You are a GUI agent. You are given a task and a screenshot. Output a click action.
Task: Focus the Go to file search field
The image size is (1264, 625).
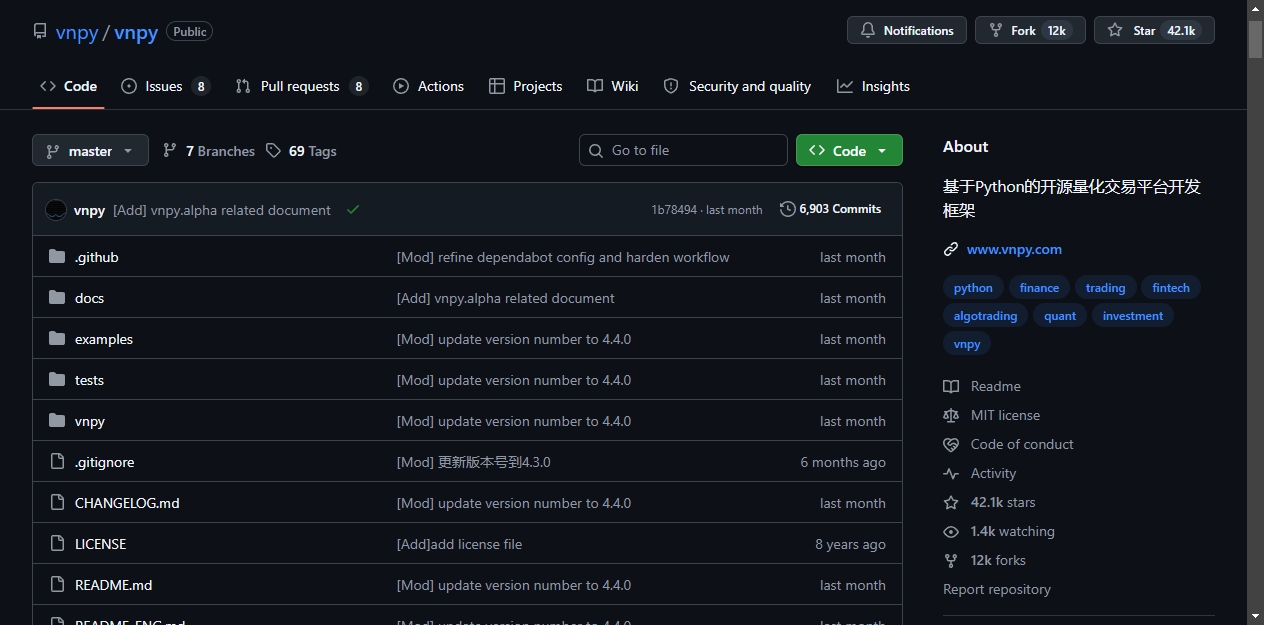pyautogui.click(x=683, y=150)
